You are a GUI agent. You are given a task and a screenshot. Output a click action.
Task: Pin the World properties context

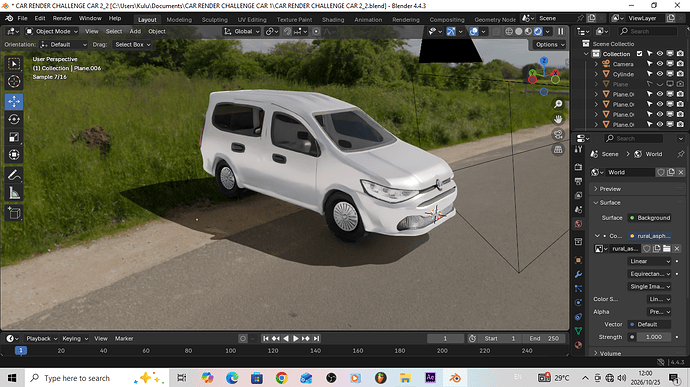click(680, 154)
